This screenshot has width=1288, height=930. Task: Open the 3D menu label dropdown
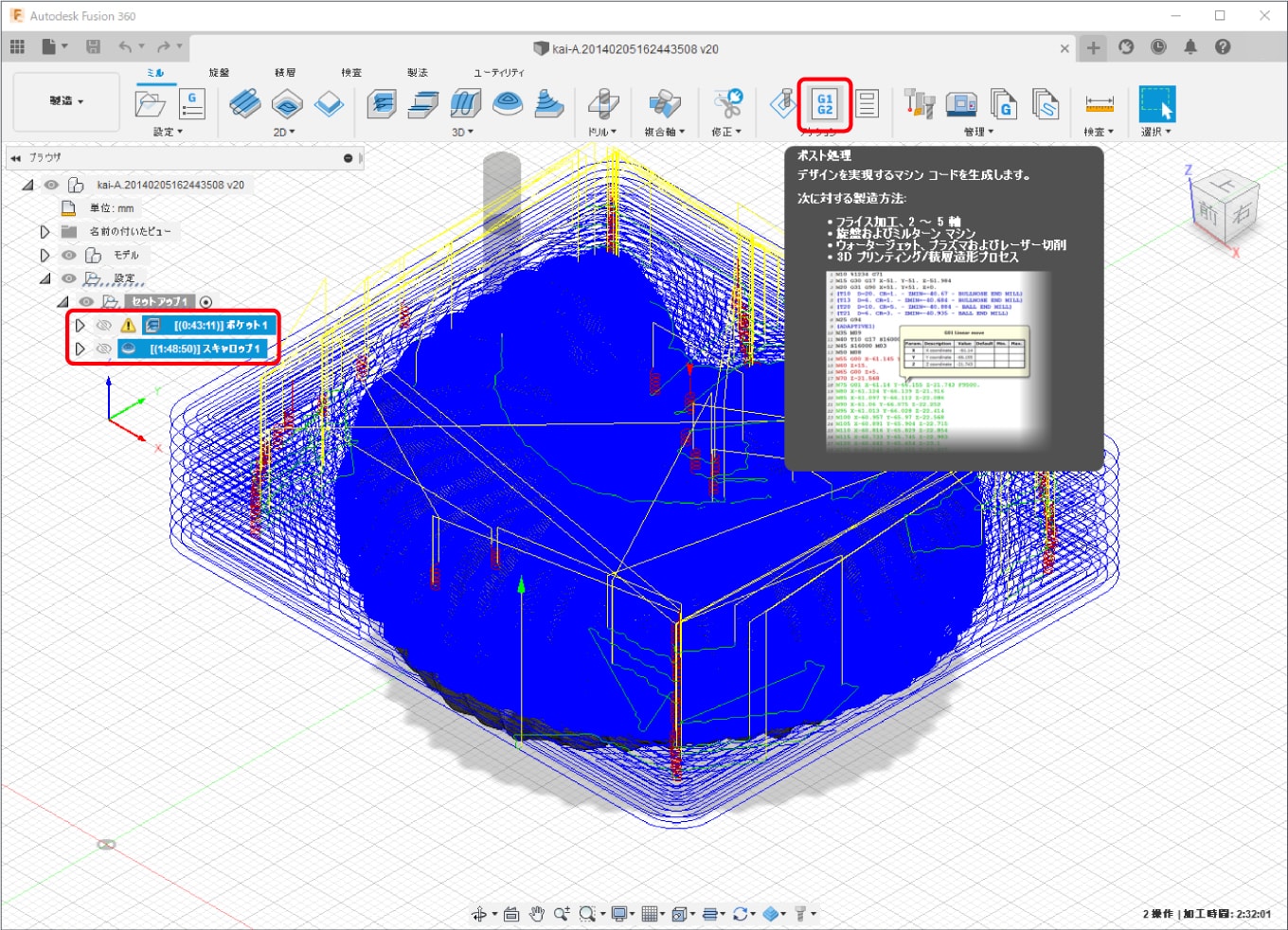tap(463, 133)
